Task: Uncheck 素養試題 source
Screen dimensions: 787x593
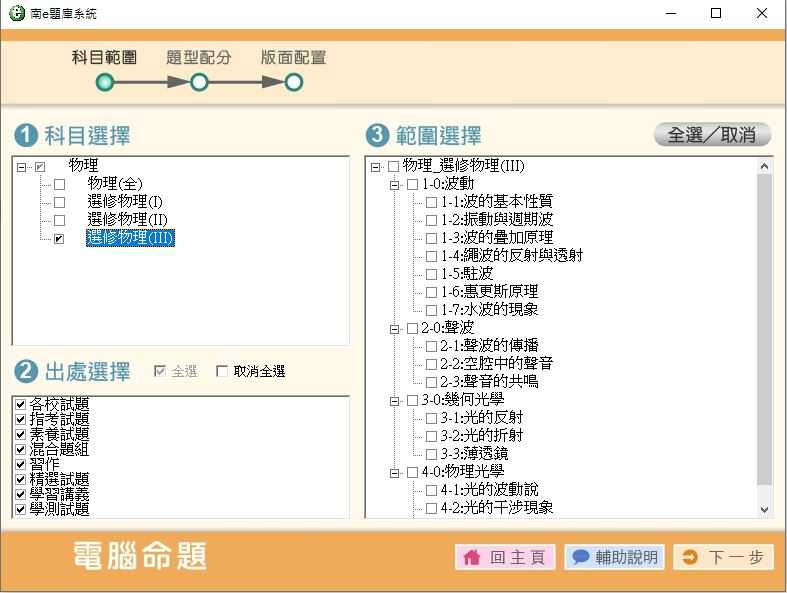Action: coord(20,434)
